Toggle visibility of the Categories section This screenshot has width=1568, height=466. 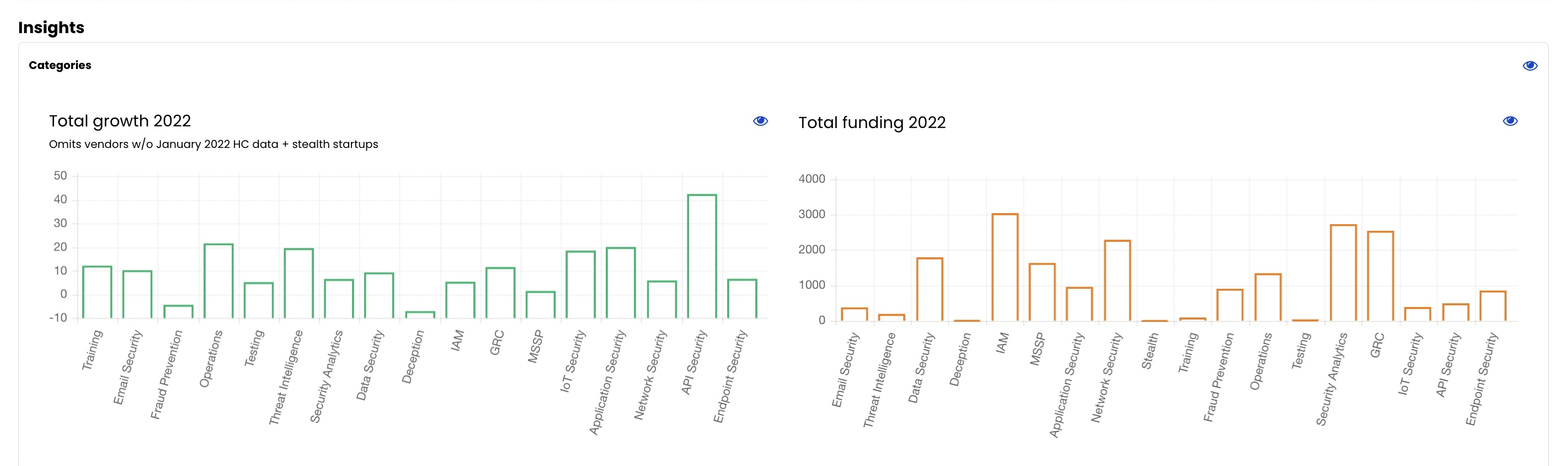click(x=1529, y=66)
